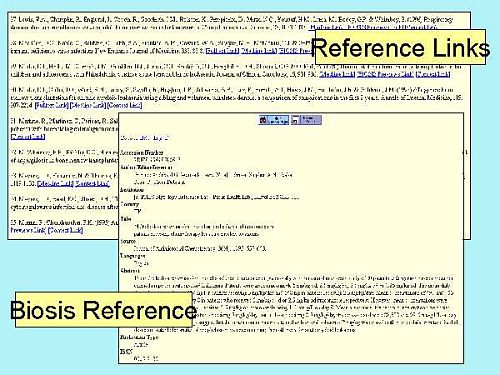
Task: Click the yellow Biosis Reference callout
Action: point(103,309)
